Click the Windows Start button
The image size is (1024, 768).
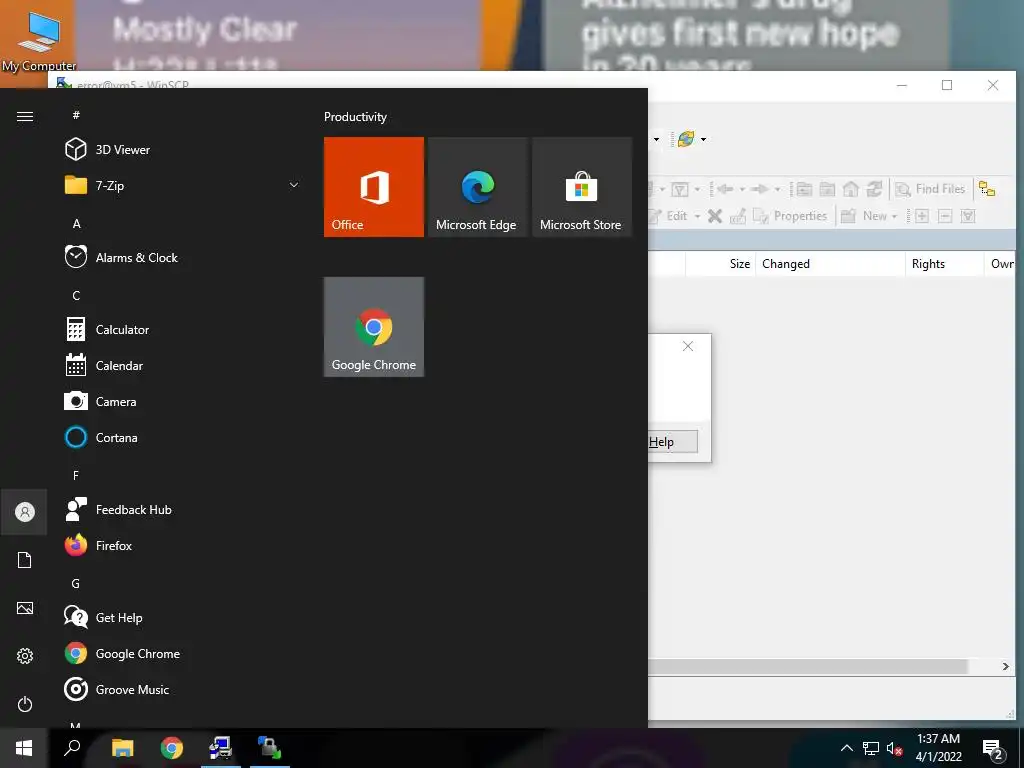pos(24,748)
